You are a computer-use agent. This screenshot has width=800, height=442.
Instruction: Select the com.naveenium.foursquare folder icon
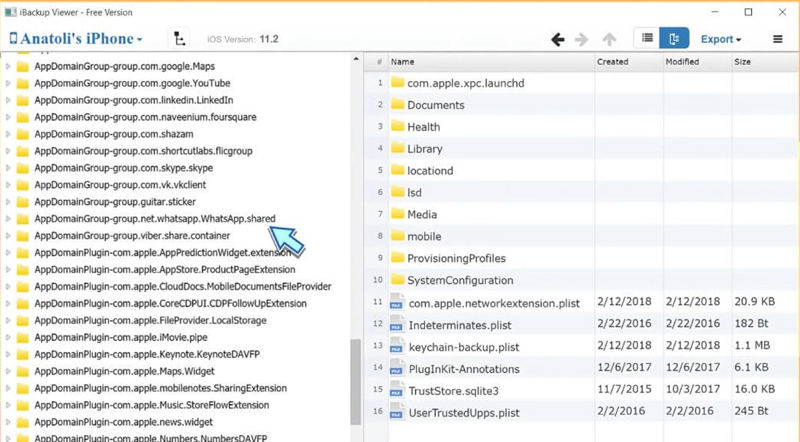(22, 117)
